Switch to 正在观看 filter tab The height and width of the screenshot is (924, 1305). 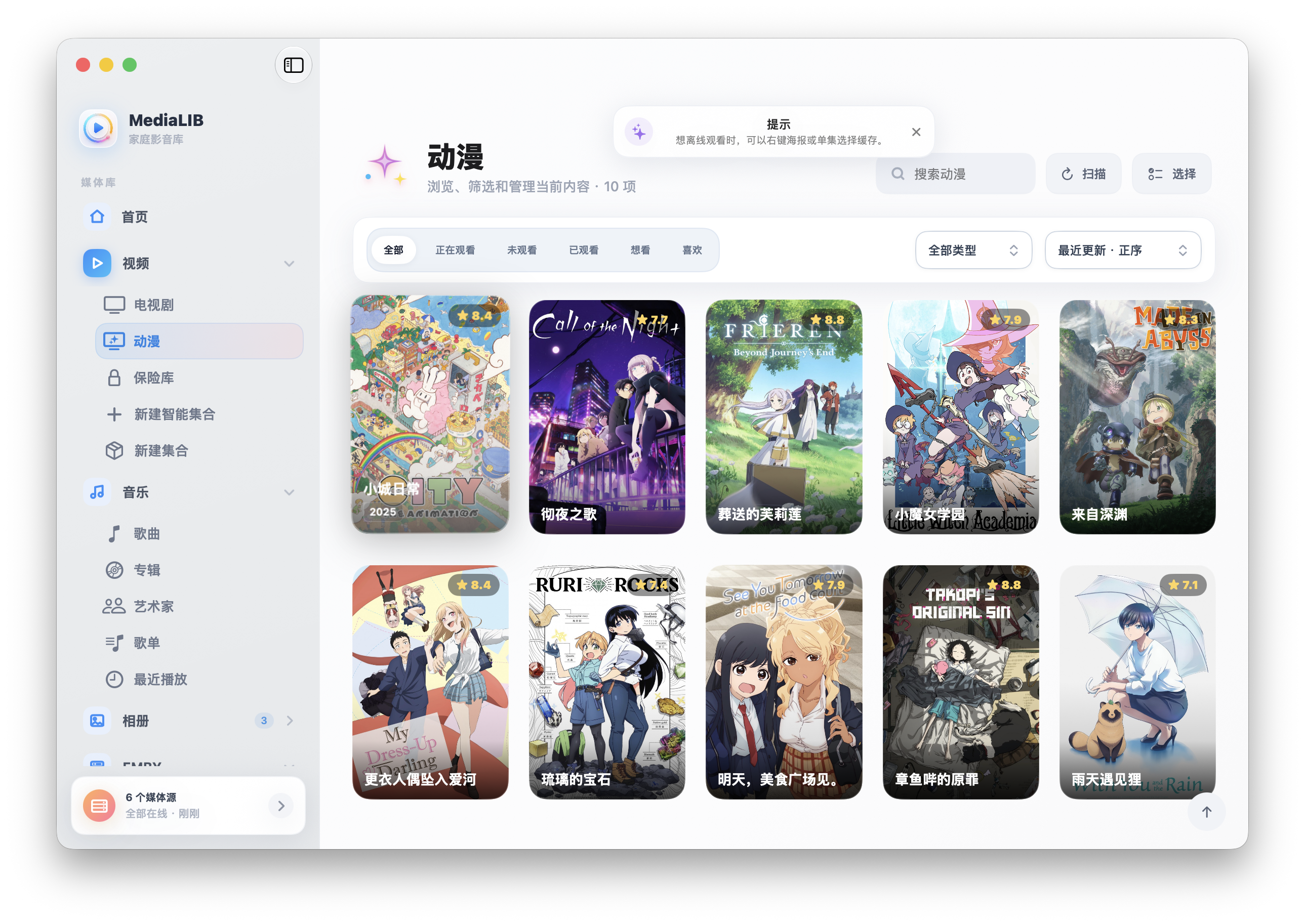[x=455, y=250]
